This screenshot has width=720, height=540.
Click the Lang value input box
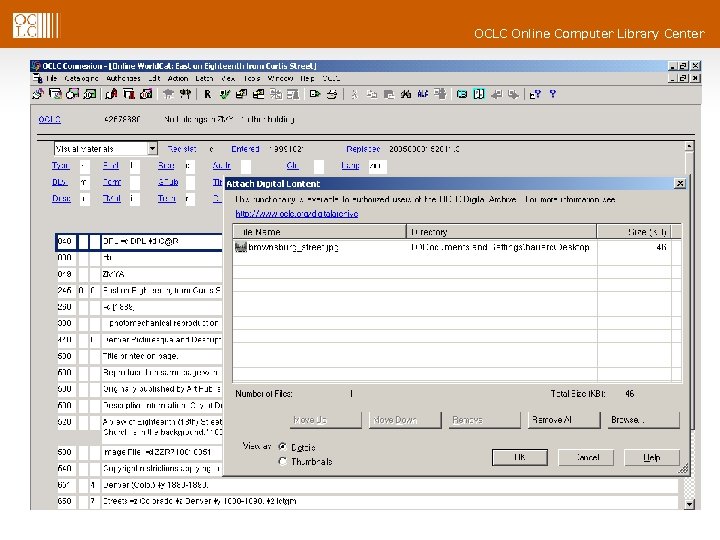pyautogui.click(x=377, y=166)
